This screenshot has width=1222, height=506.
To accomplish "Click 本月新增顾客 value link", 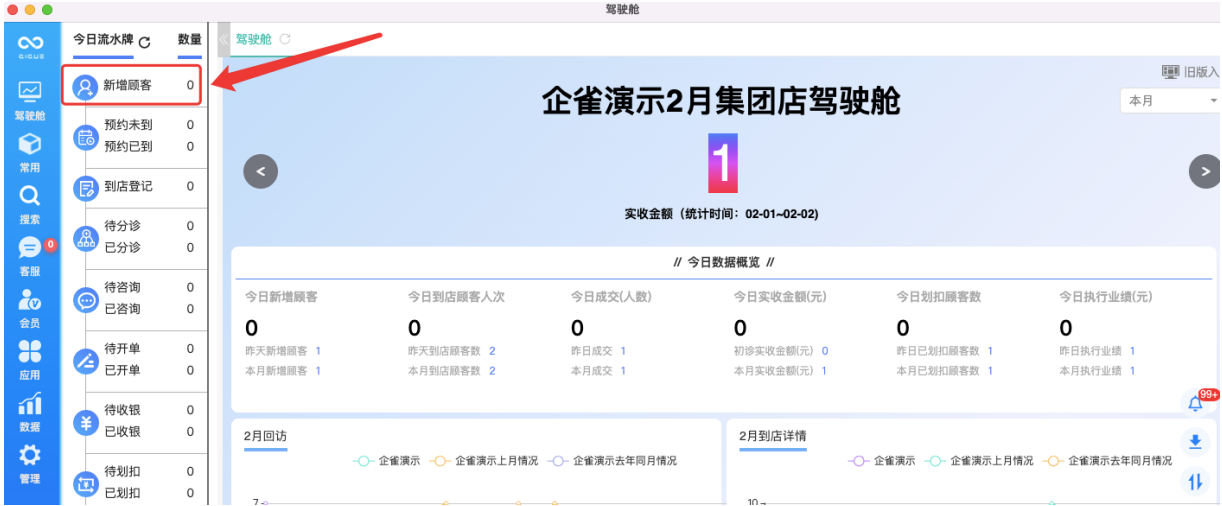I will point(318,371).
